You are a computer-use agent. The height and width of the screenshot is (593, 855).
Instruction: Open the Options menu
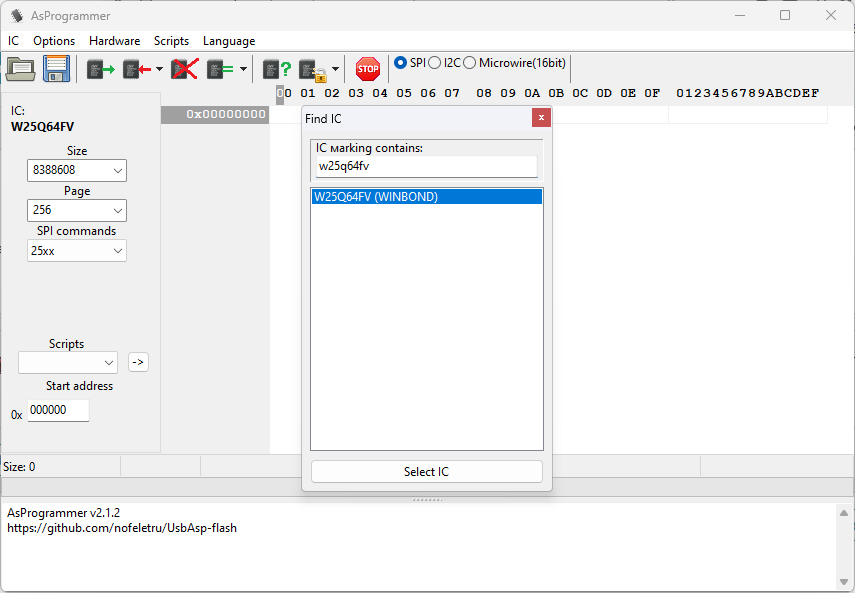pos(54,41)
